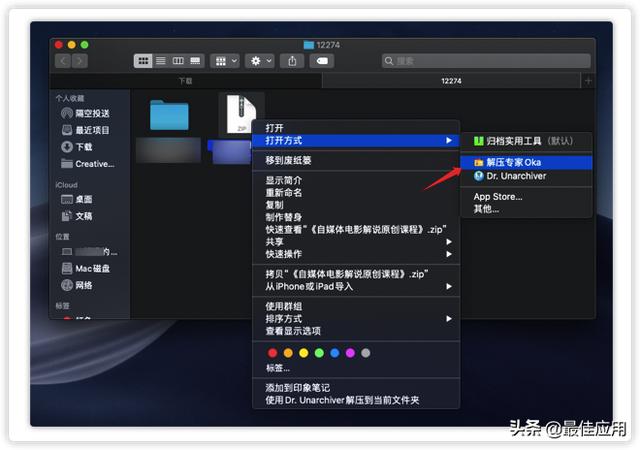Image resolution: width=640 pixels, height=450 pixels.
Task: Choose App Store... in the submenu
Action: pyautogui.click(x=526, y=196)
